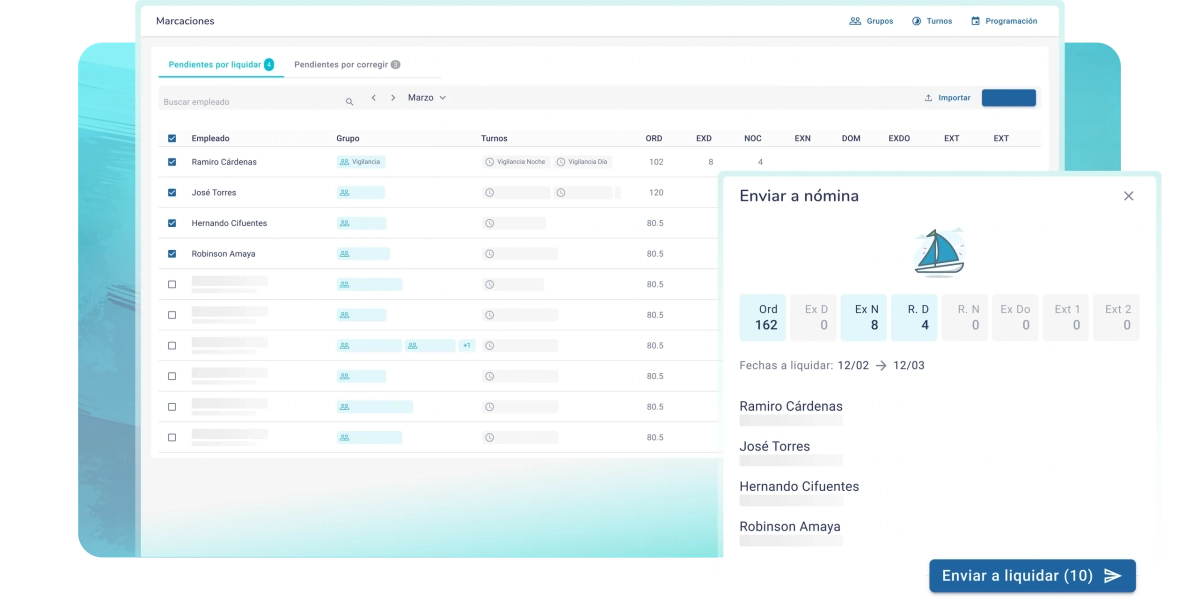Image resolution: width=1200 pixels, height=600 pixels.
Task: Open the Grupos section
Action: 871,21
